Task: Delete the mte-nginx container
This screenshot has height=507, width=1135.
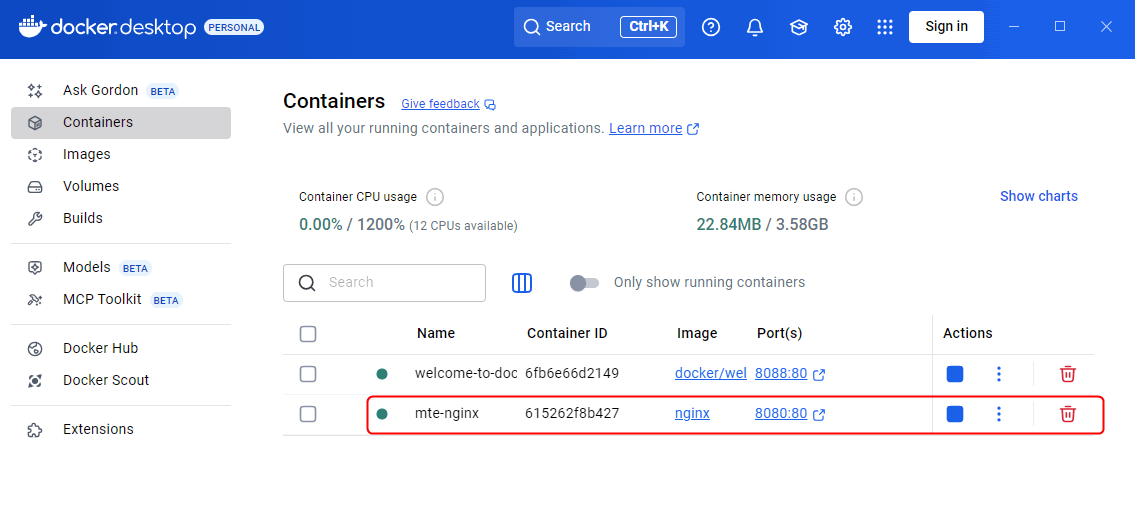Action: click(1067, 414)
